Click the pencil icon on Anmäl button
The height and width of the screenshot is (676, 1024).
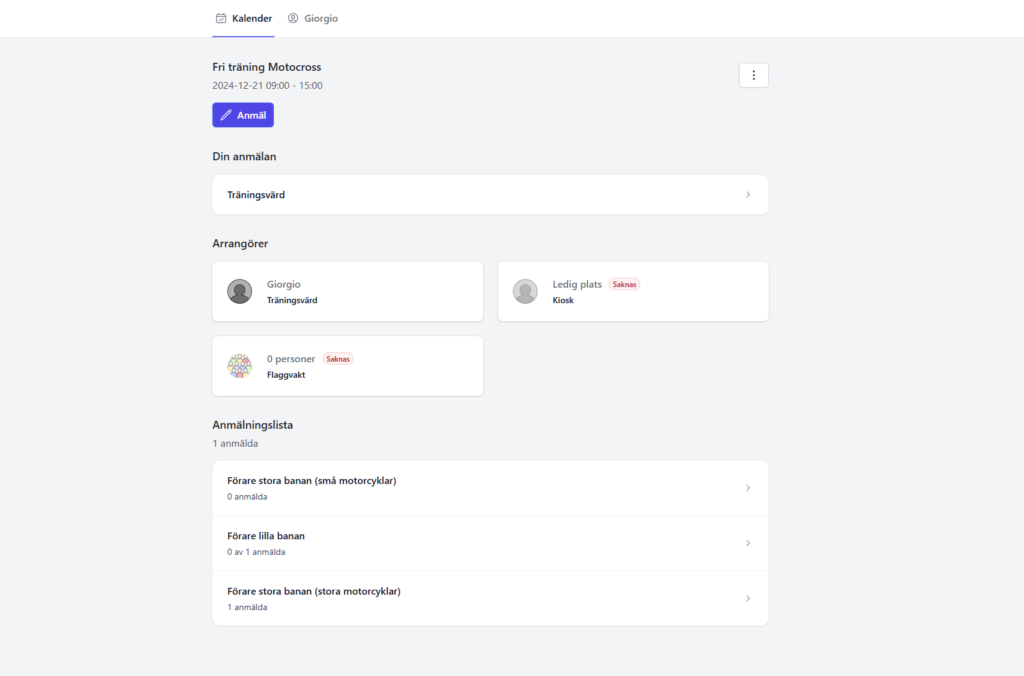pyautogui.click(x=226, y=115)
